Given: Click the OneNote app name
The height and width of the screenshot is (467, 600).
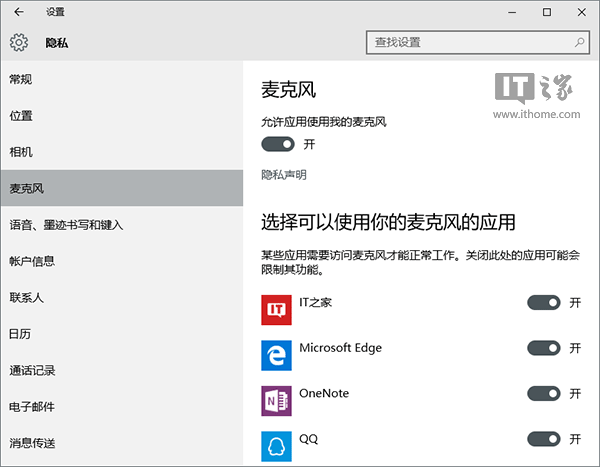Looking at the screenshot, I should tap(324, 393).
